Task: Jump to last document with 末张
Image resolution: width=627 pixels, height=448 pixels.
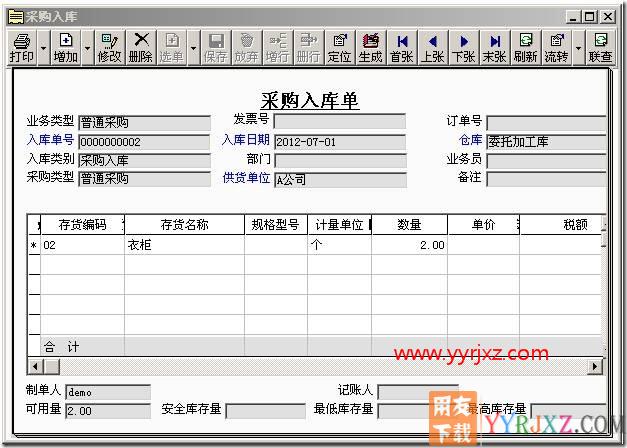Action: pos(495,48)
